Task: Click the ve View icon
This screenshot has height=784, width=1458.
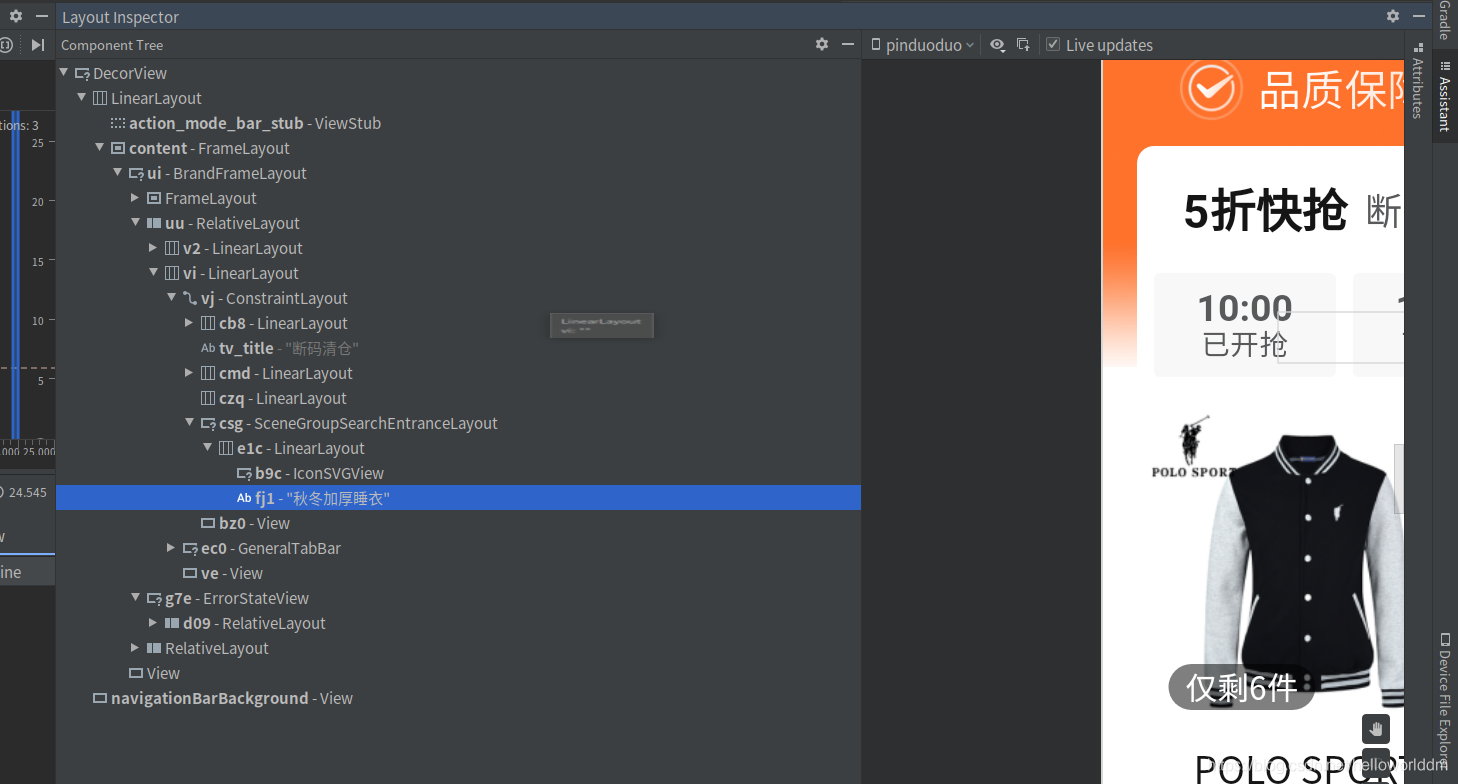Action: 190,573
